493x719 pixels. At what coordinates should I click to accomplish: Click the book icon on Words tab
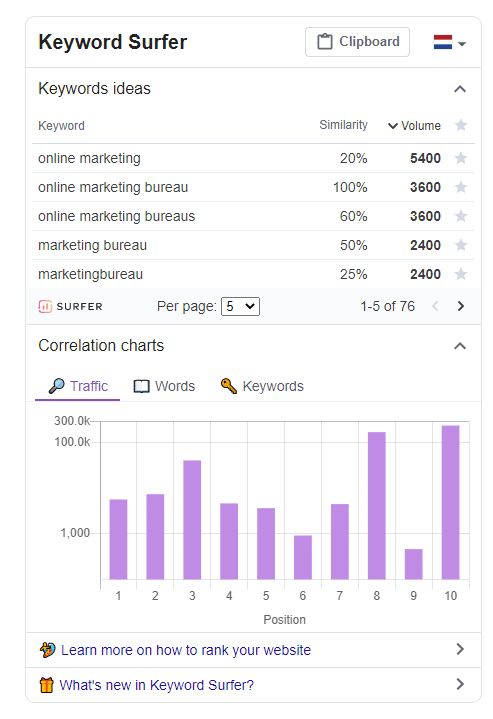point(141,387)
